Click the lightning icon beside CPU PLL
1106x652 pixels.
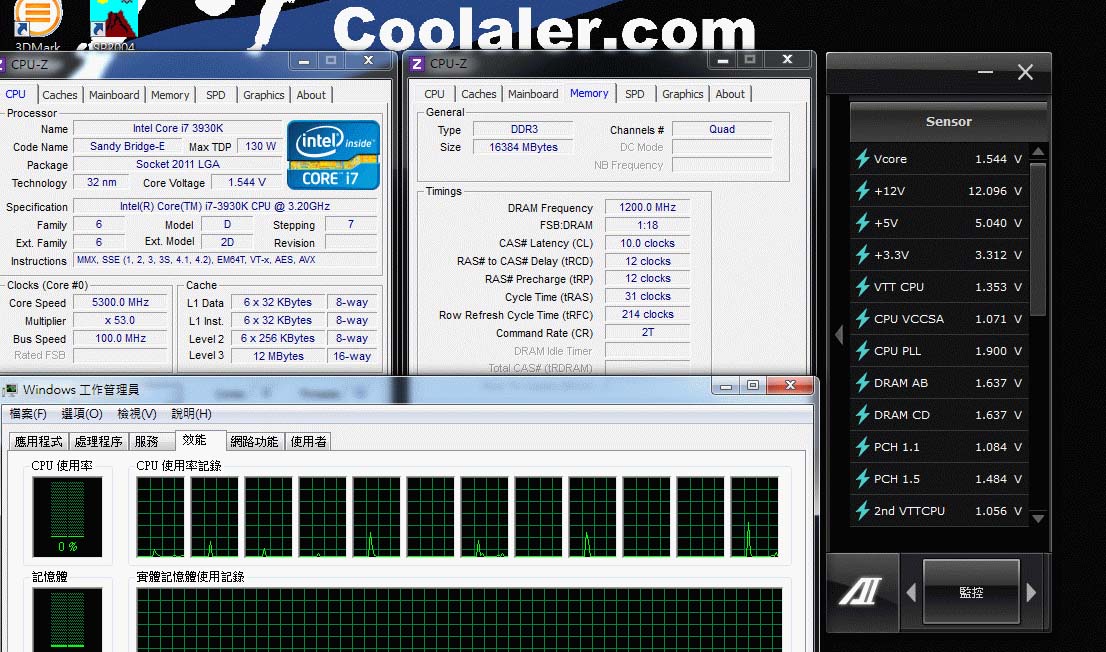point(862,351)
